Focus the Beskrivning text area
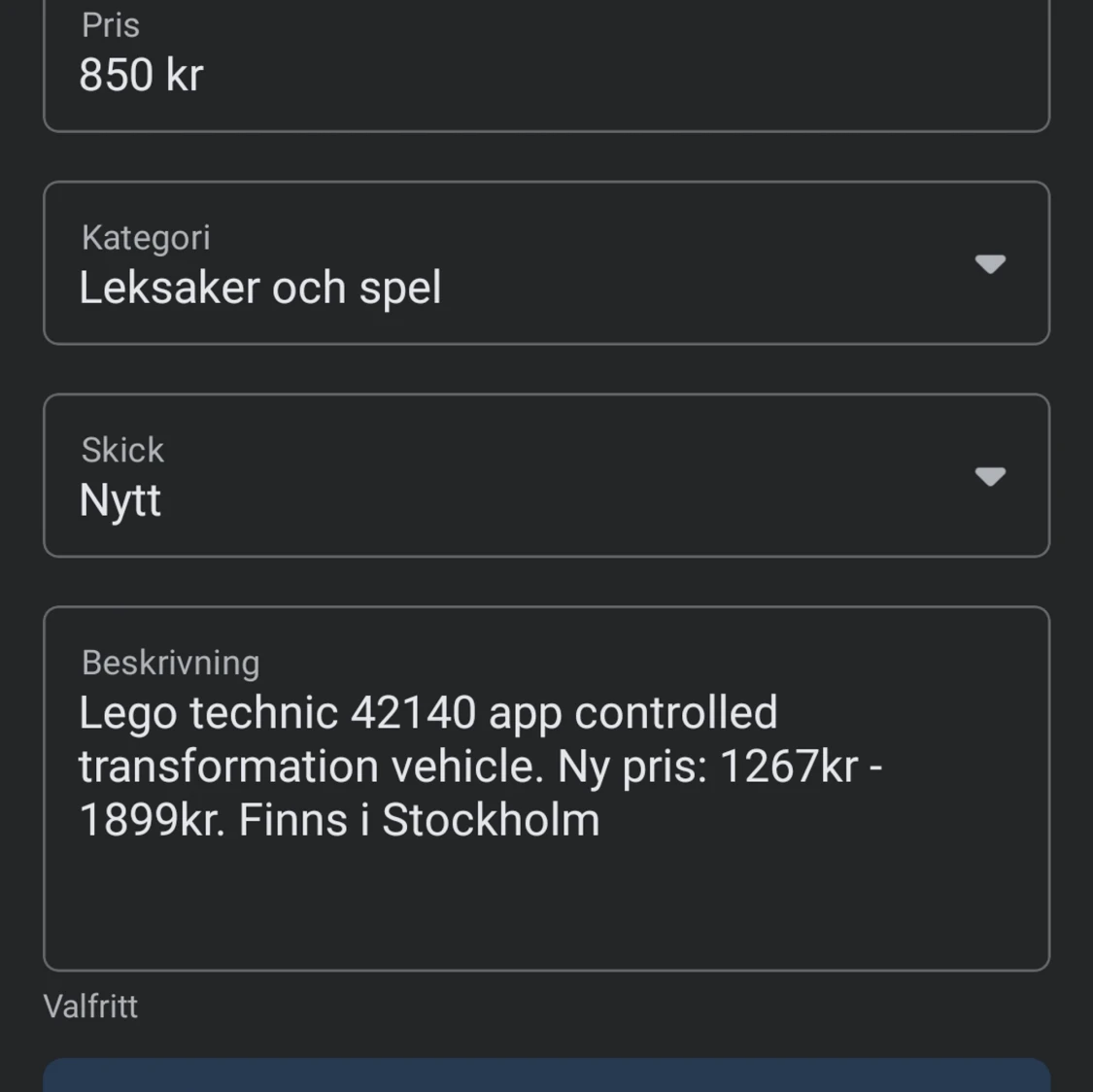The image size is (1093, 1092). (x=546, y=788)
